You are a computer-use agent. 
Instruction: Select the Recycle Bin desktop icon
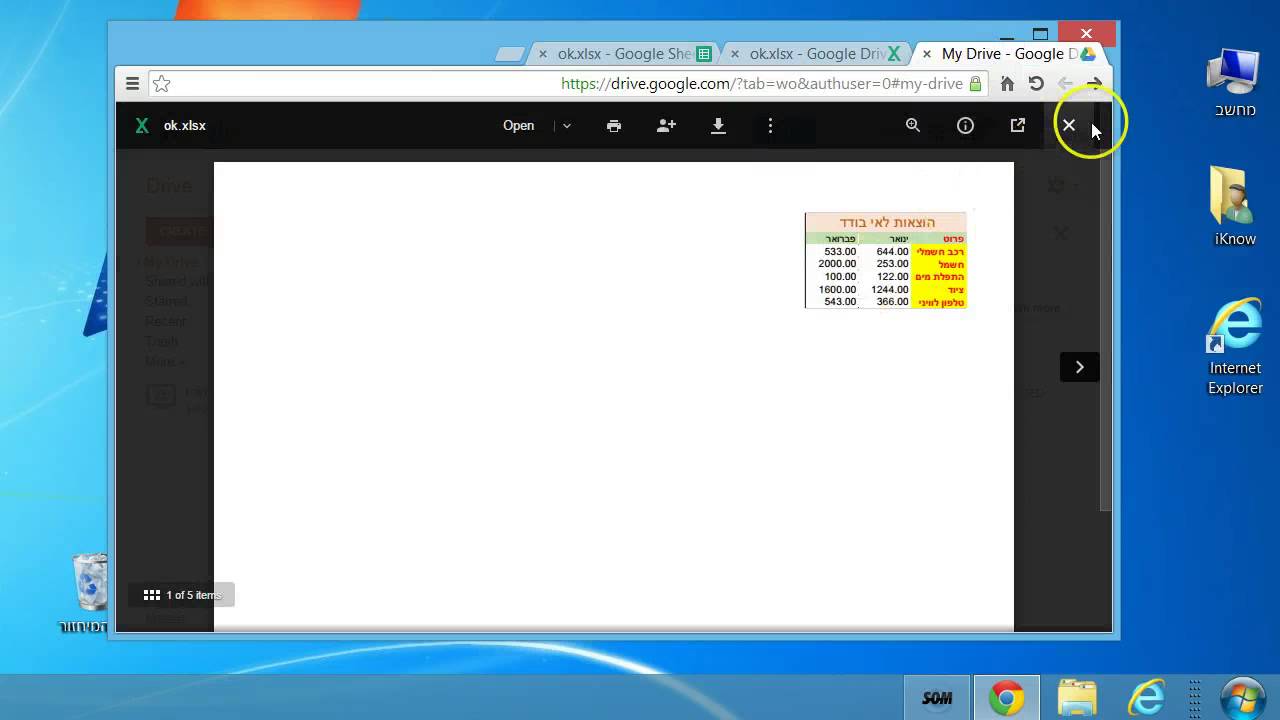(84, 592)
